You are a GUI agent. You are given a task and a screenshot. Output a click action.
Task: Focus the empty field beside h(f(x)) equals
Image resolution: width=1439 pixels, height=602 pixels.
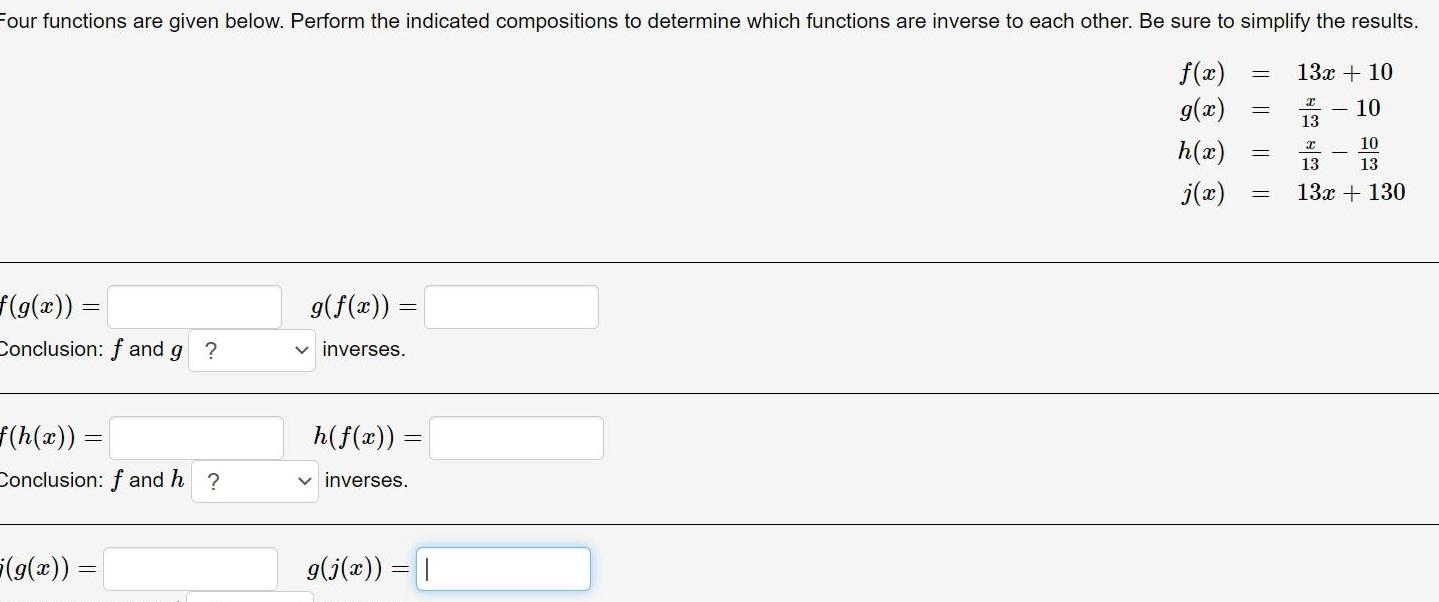click(516, 437)
